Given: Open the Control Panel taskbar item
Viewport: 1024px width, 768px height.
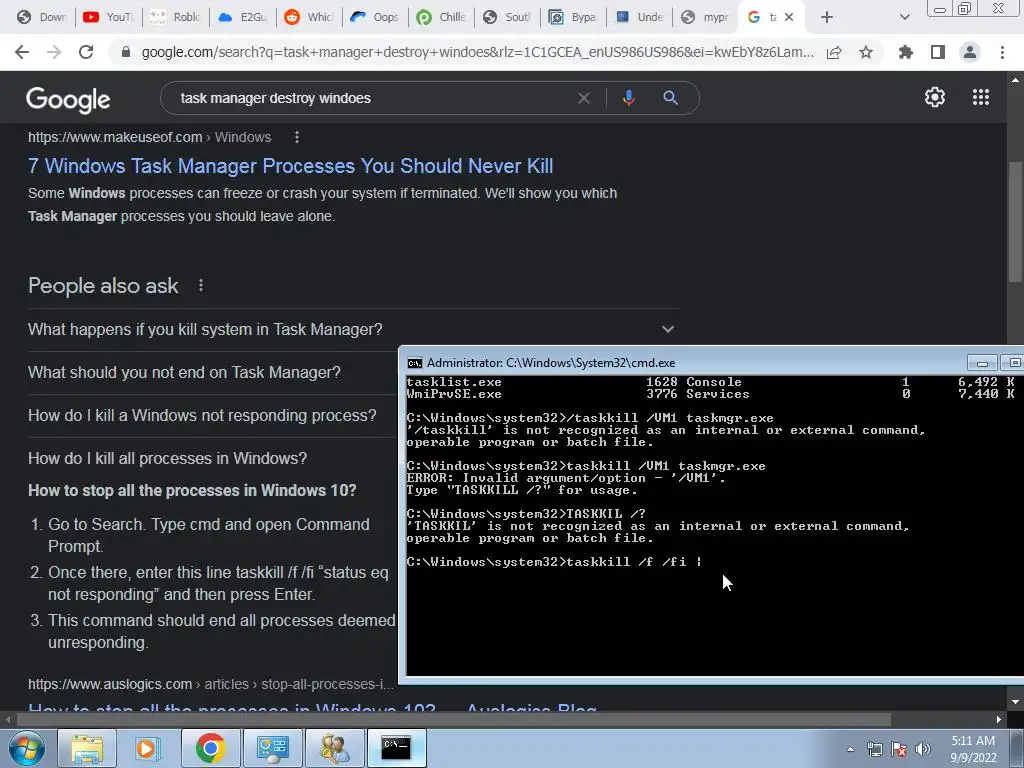Looking at the screenshot, I should [272, 748].
